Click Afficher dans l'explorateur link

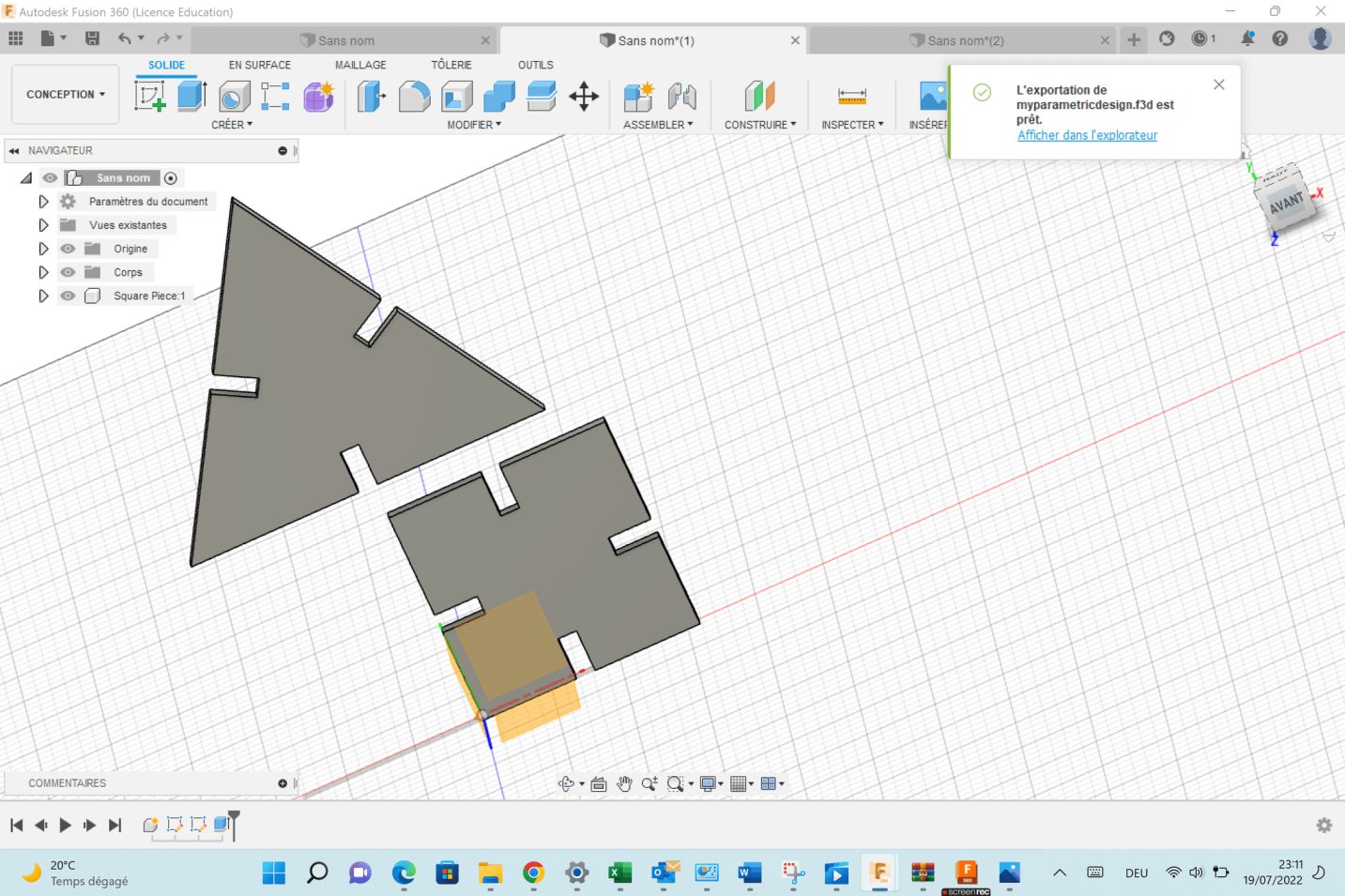click(1087, 135)
